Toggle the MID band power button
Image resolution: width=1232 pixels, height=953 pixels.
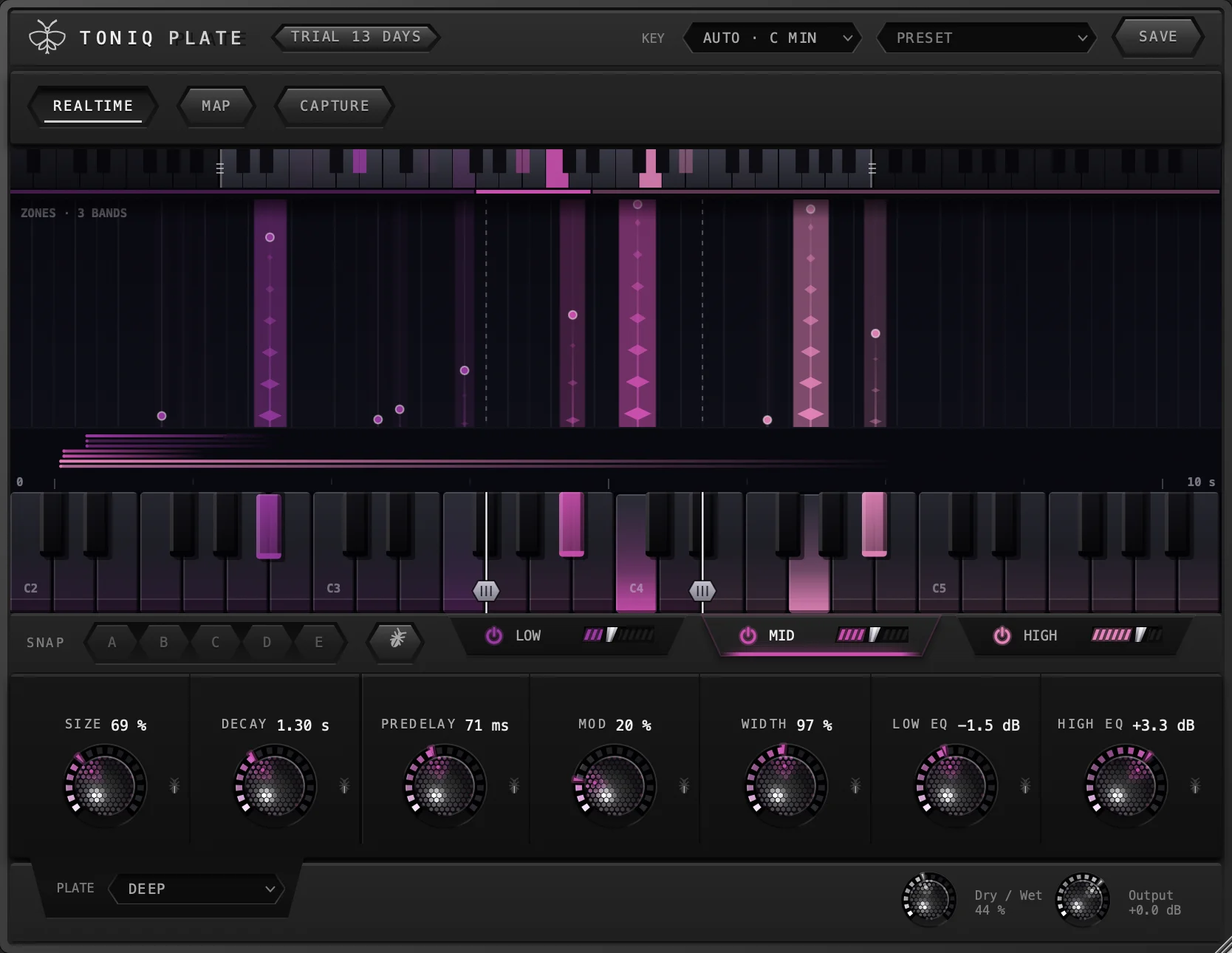pos(748,635)
